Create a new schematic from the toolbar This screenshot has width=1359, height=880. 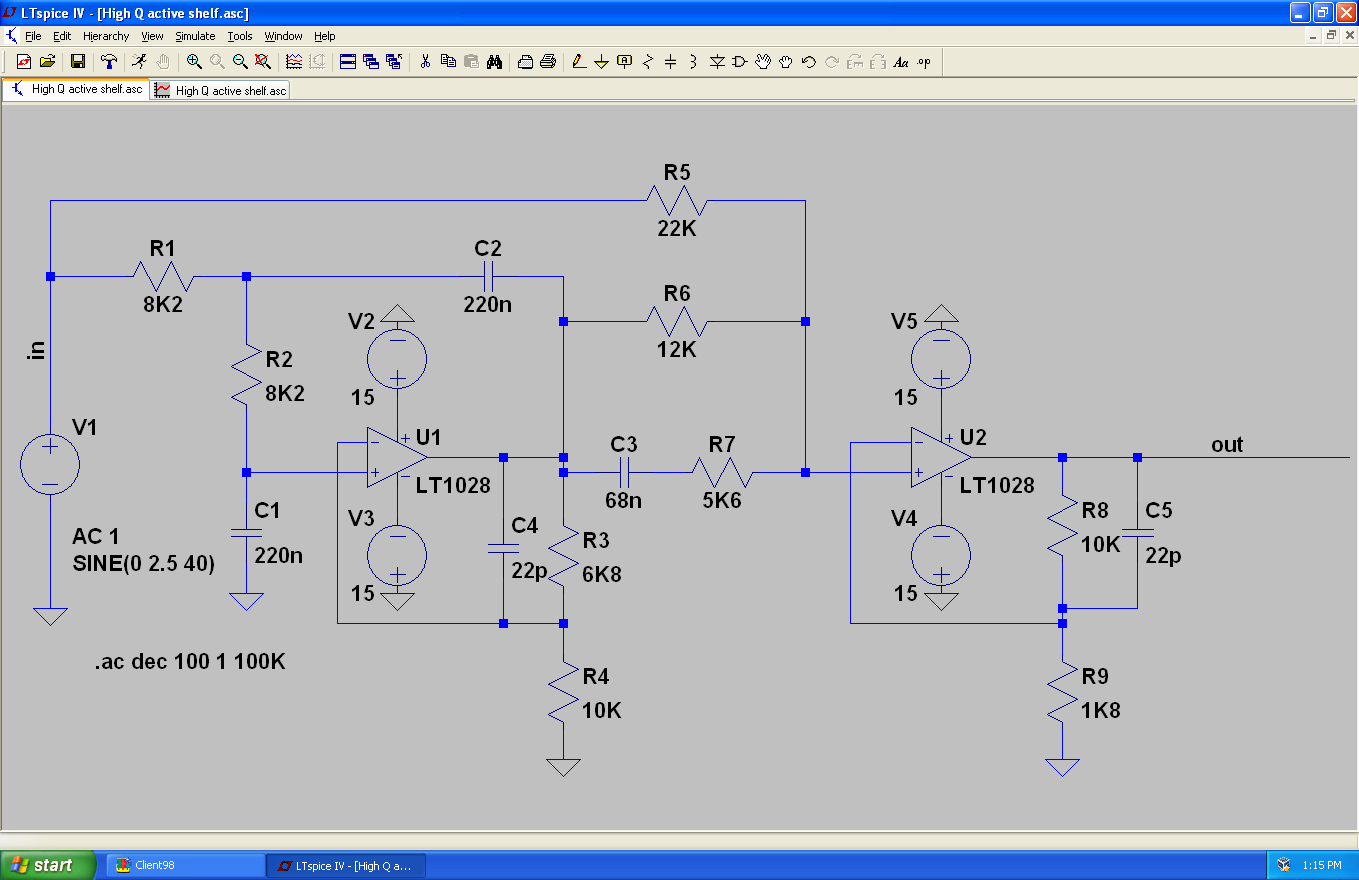tap(24, 62)
